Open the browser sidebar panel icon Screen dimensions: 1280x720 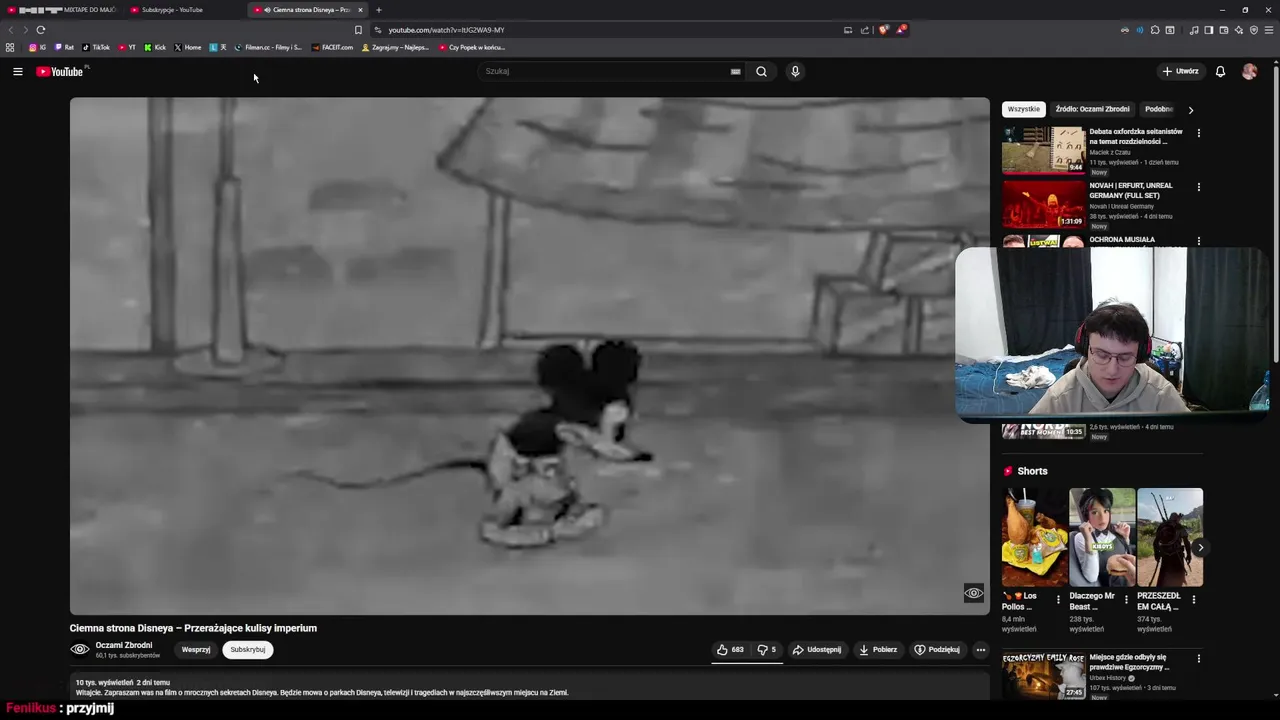coord(1209,30)
